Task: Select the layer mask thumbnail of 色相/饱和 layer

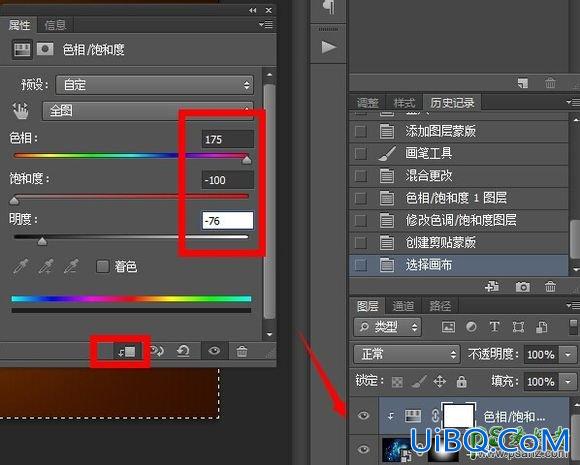Action: click(x=458, y=416)
